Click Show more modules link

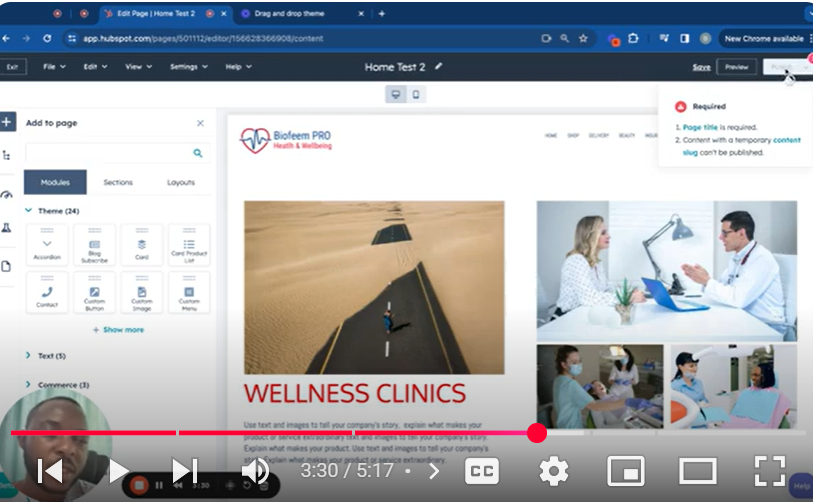[119, 330]
